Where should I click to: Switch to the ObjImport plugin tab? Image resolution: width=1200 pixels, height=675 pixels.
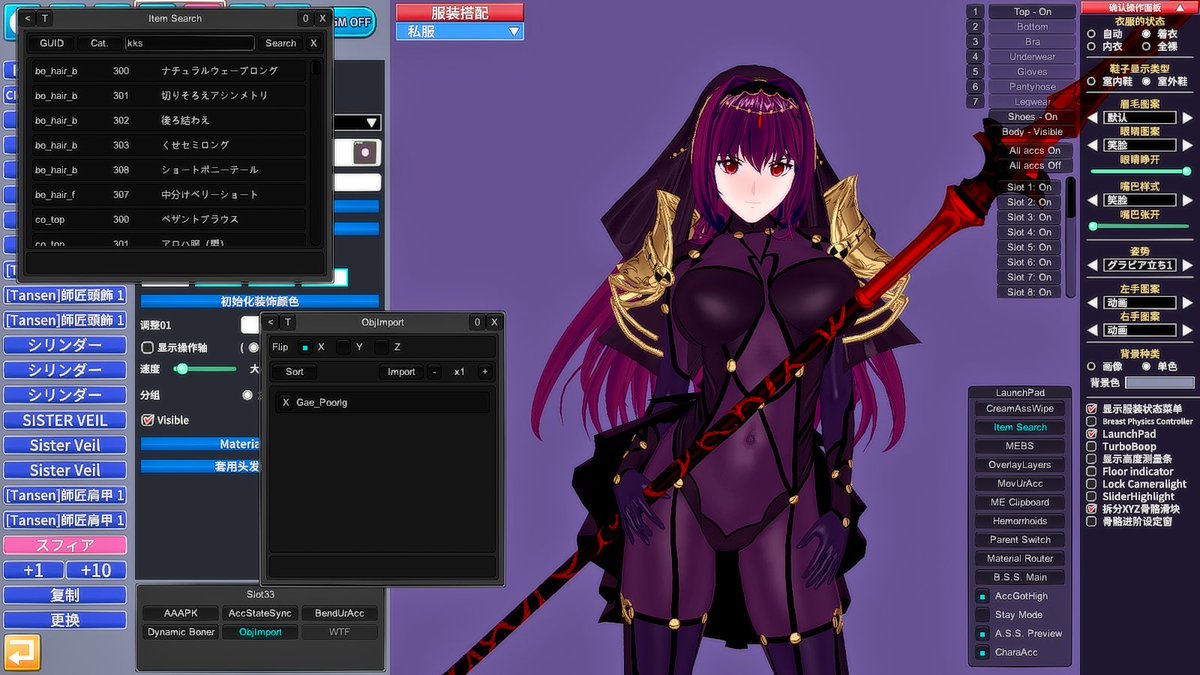[x=261, y=632]
